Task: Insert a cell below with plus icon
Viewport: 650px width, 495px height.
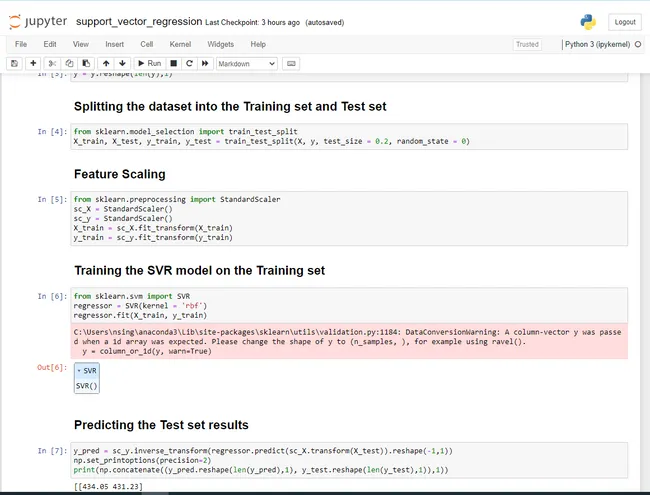Action: click(33, 63)
